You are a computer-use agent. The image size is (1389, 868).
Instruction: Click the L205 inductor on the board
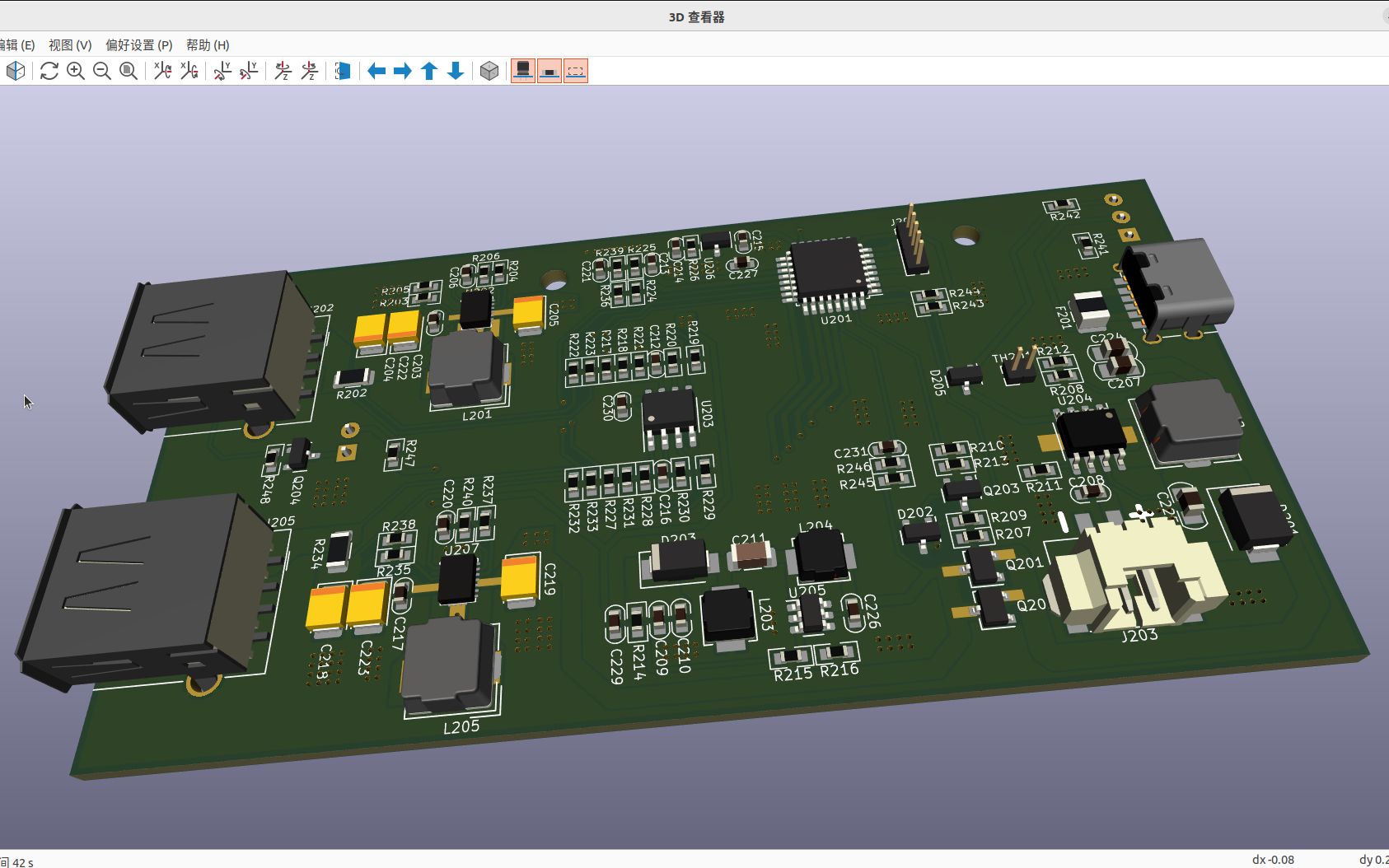coord(450,665)
